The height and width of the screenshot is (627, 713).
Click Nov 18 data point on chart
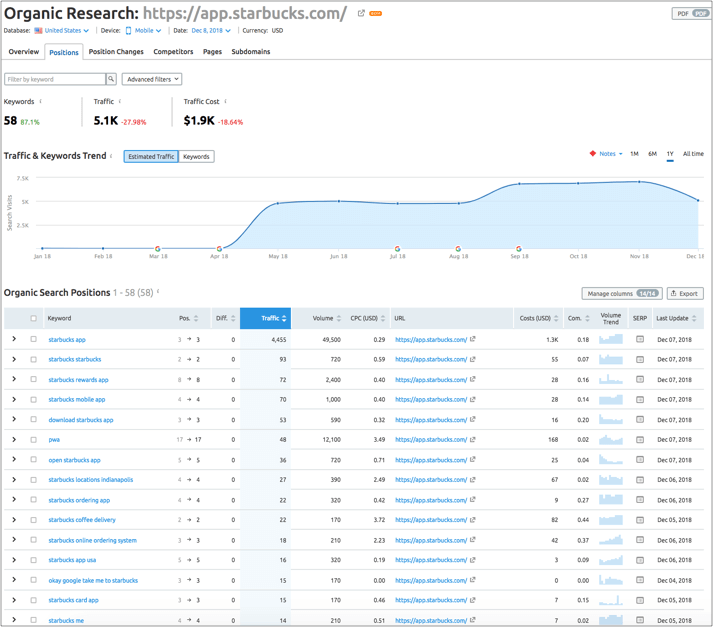[639, 182]
